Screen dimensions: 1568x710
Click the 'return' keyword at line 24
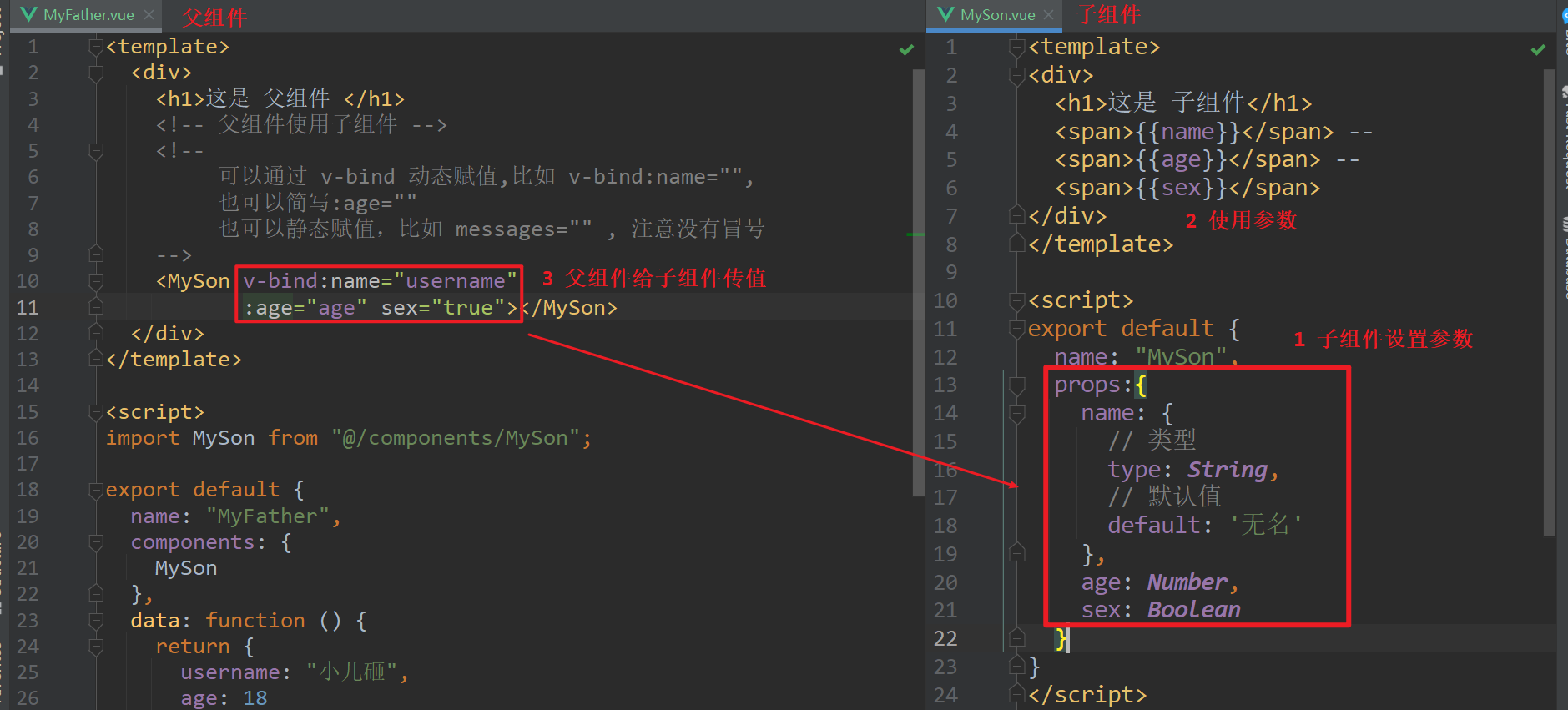coord(193,647)
